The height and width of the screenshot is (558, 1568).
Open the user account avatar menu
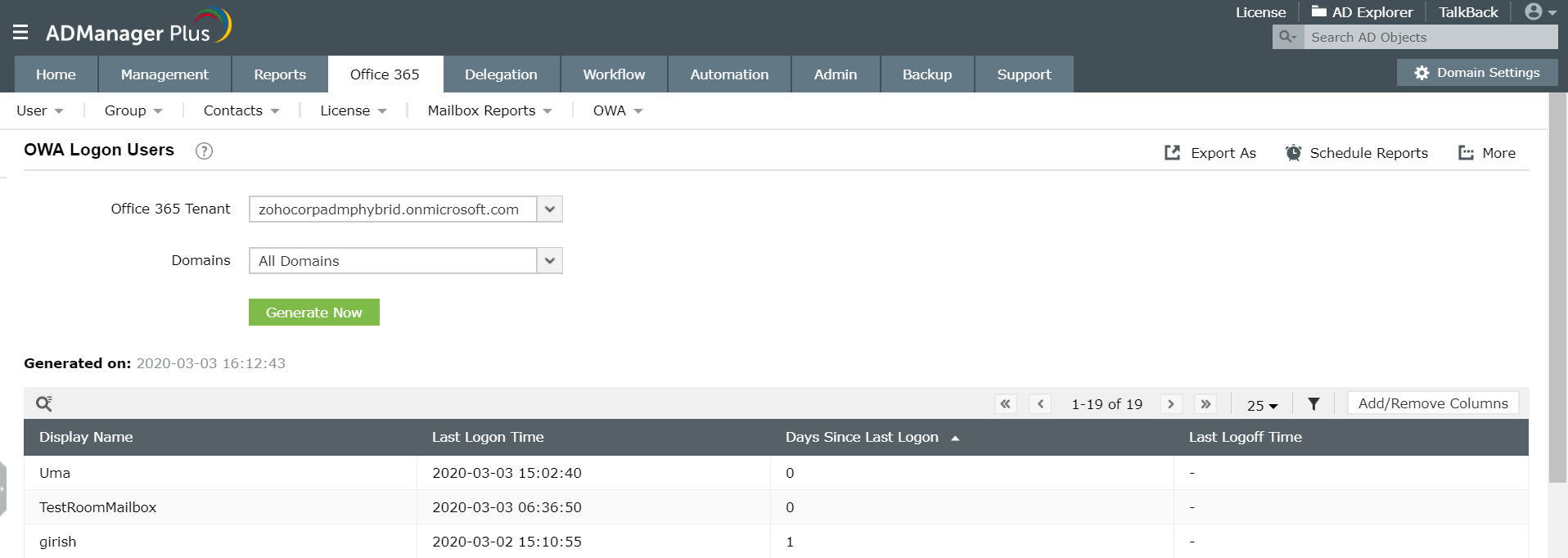point(1539,11)
